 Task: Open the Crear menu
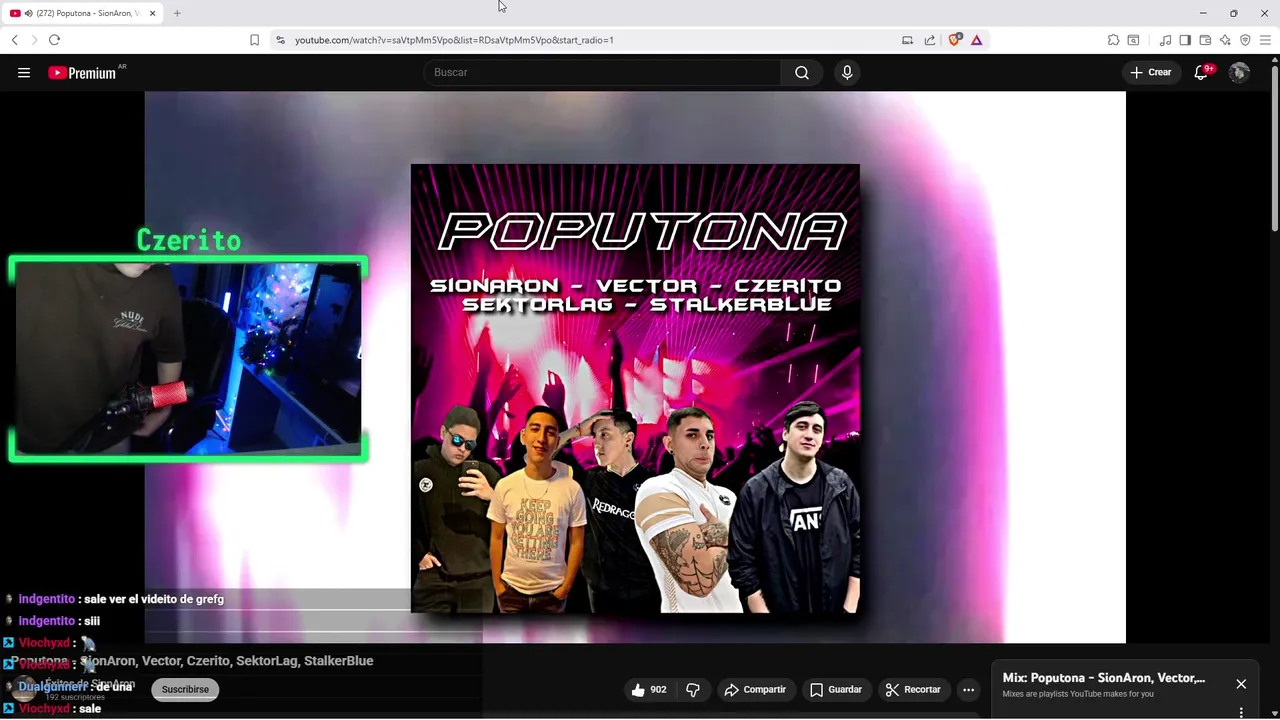pyautogui.click(x=1151, y=72)
